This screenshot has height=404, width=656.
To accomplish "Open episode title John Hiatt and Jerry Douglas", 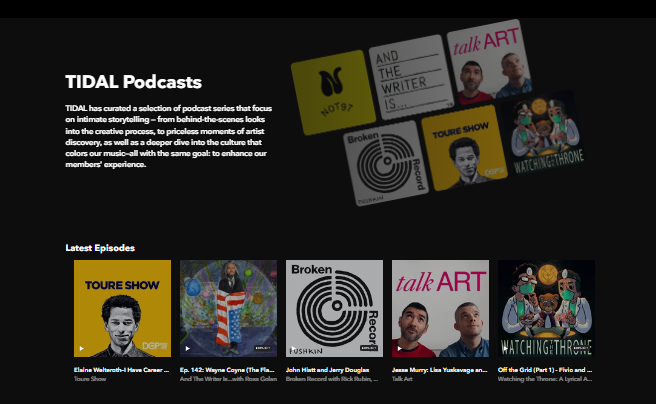I will [x=328, y=370].
